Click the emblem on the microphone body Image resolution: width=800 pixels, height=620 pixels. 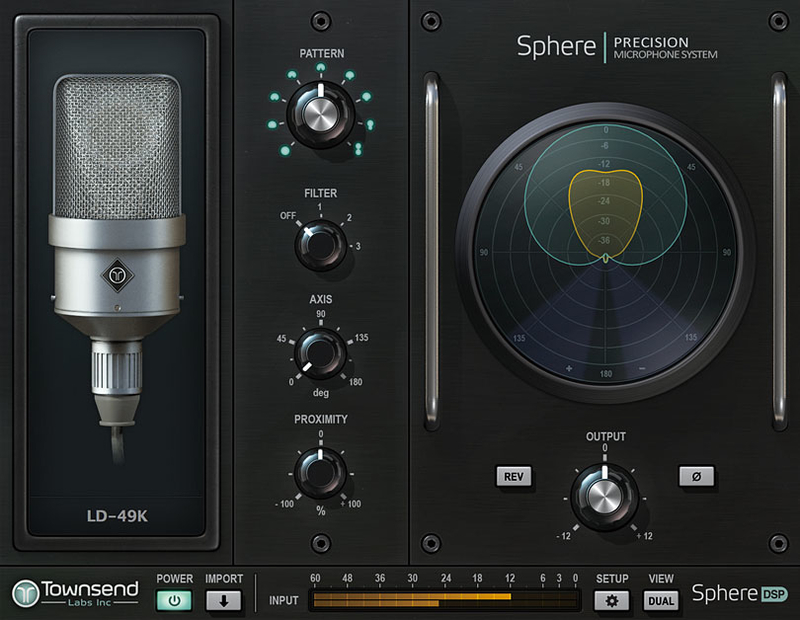point(117,276)
